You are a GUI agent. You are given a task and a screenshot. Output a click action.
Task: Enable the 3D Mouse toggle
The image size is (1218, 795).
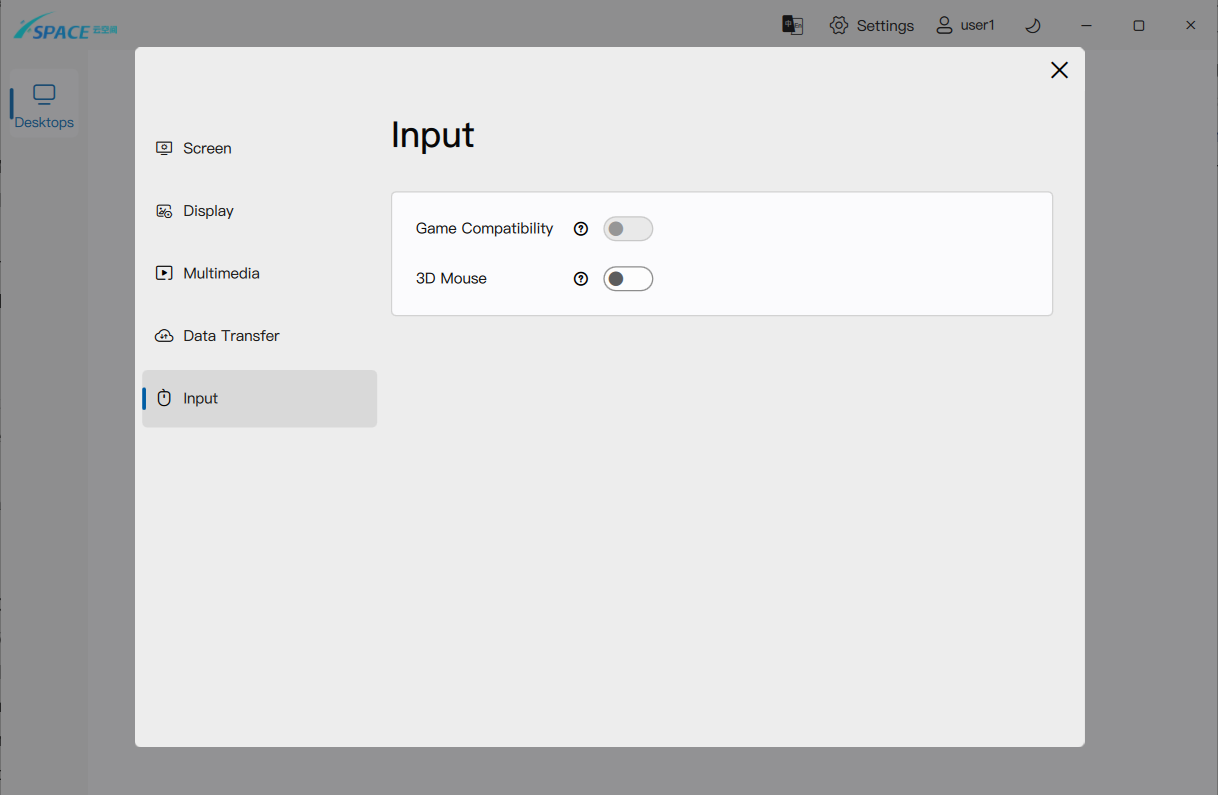pyautogui.click(x=628, y=279)
